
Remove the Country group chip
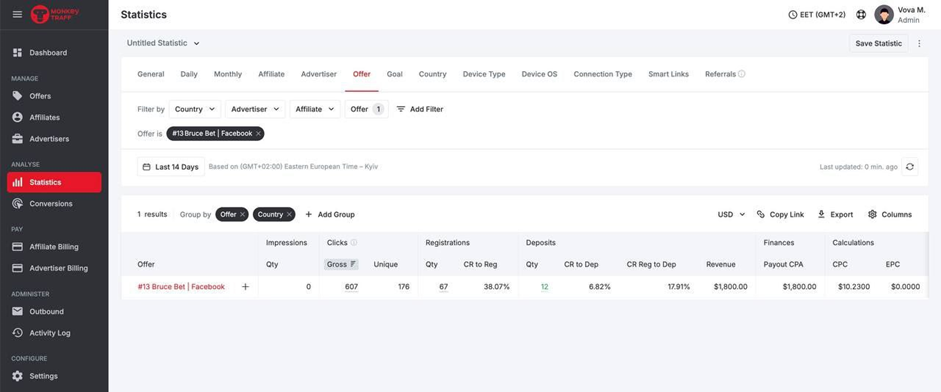[x=289, y=214]
